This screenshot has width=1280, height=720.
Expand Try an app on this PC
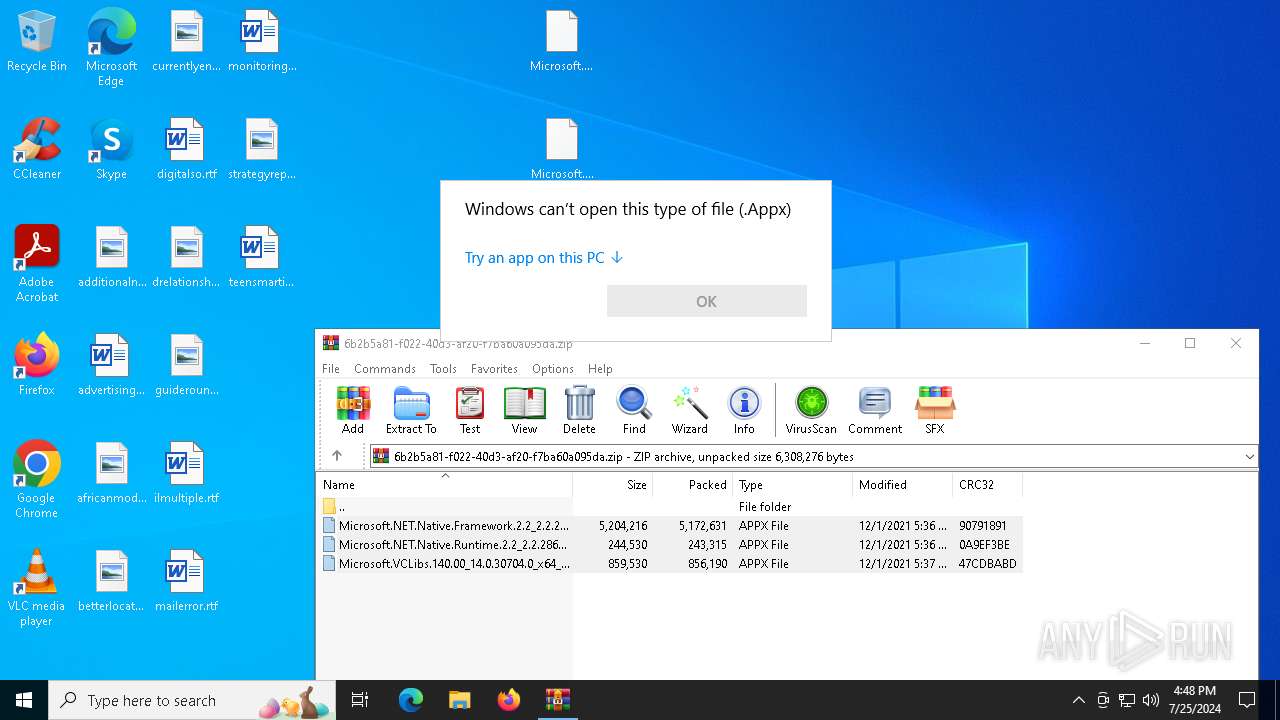(x=544, y=258)
